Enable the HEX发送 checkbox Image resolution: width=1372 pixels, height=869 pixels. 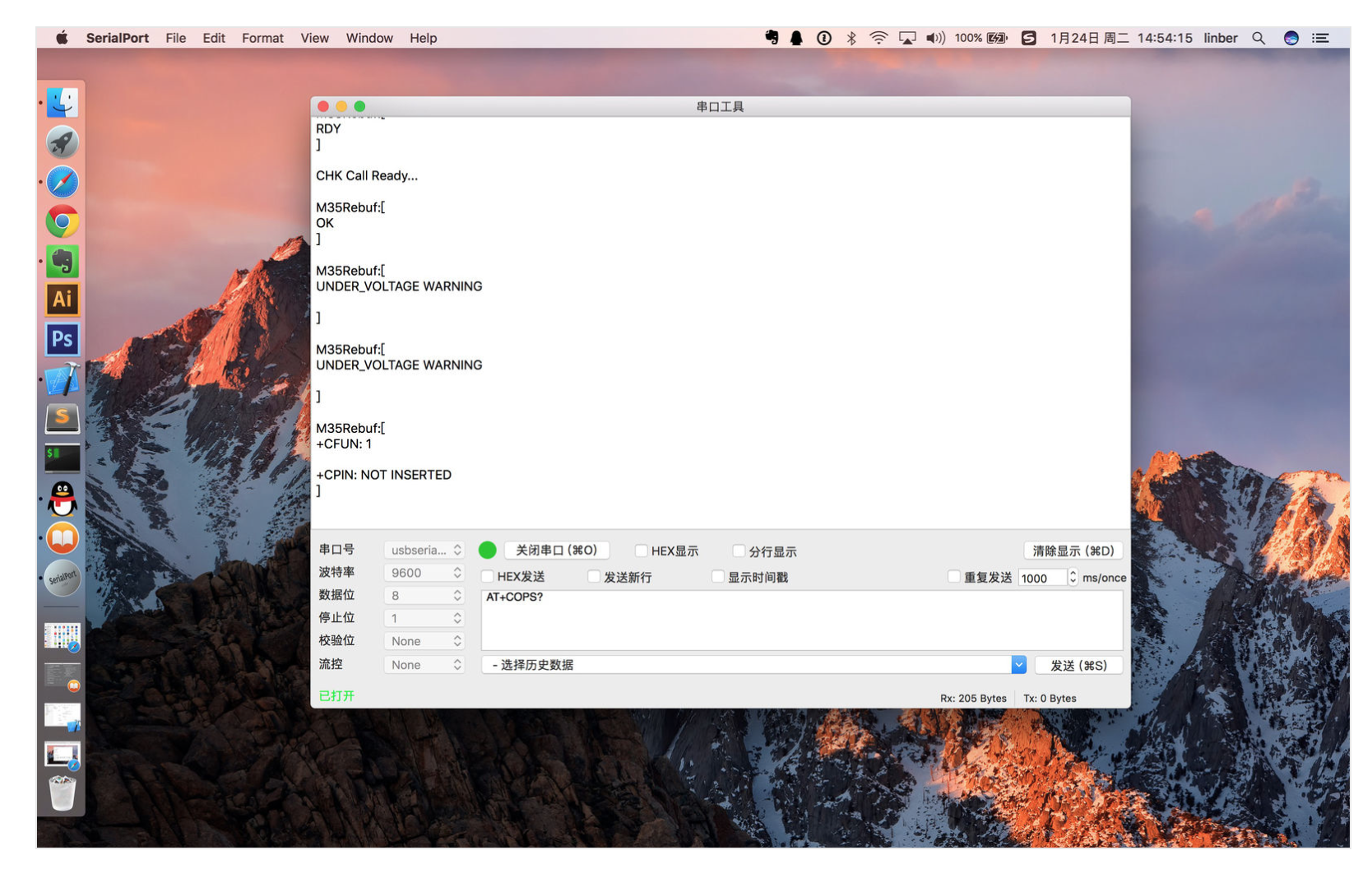coord(487,576)
